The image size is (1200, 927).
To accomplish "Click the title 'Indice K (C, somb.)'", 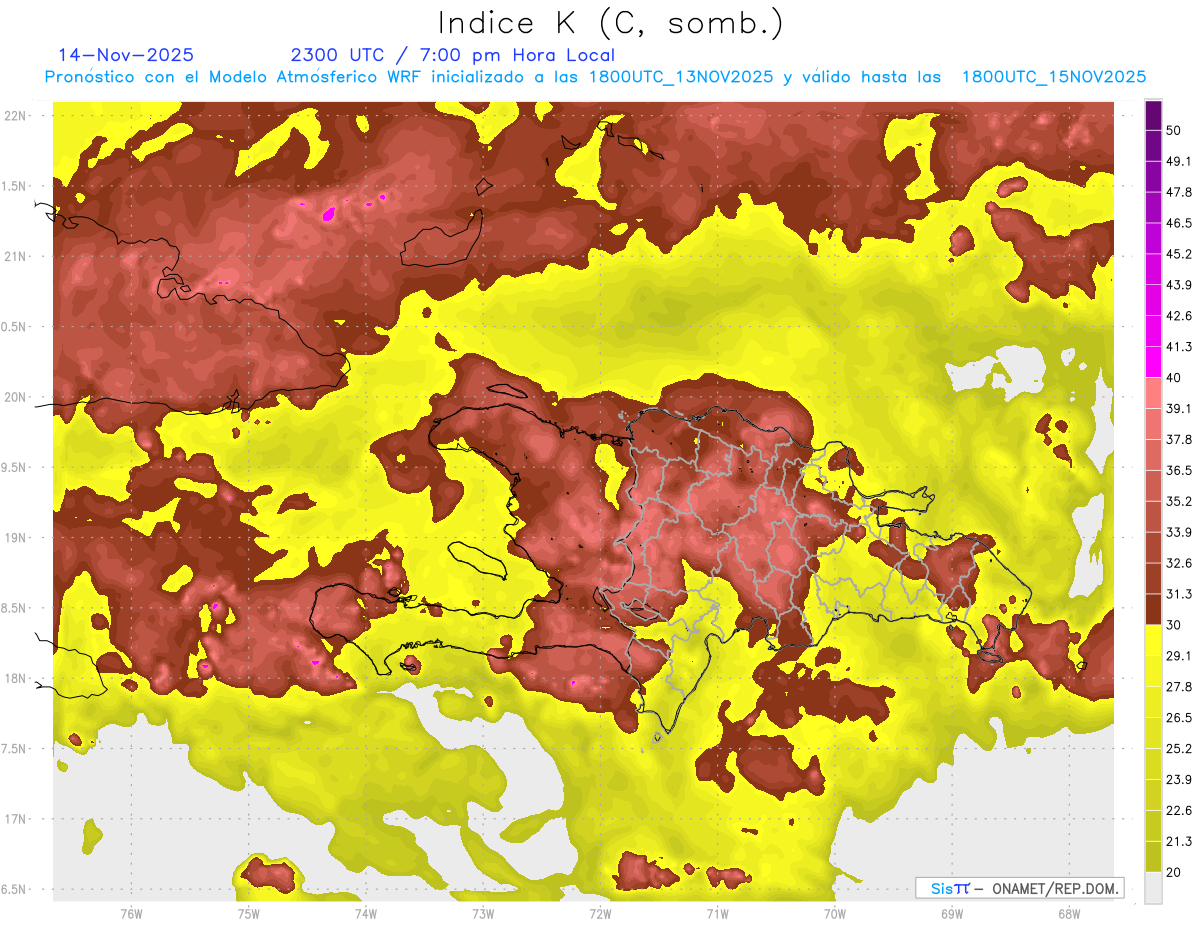I will [612, 22].
